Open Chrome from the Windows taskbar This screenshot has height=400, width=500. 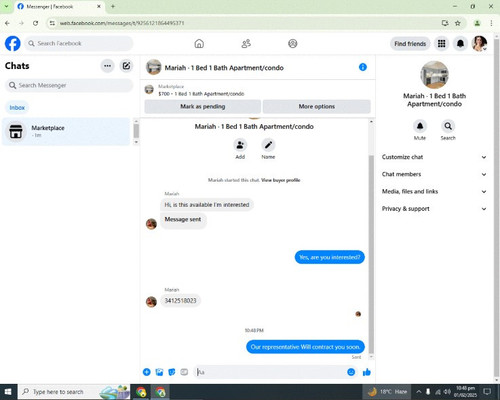click(141, 392)
